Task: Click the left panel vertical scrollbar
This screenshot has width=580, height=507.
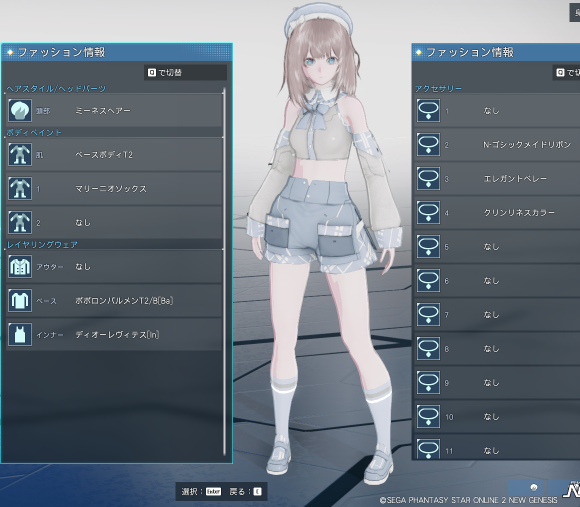Action: click(x=224, y=272)
